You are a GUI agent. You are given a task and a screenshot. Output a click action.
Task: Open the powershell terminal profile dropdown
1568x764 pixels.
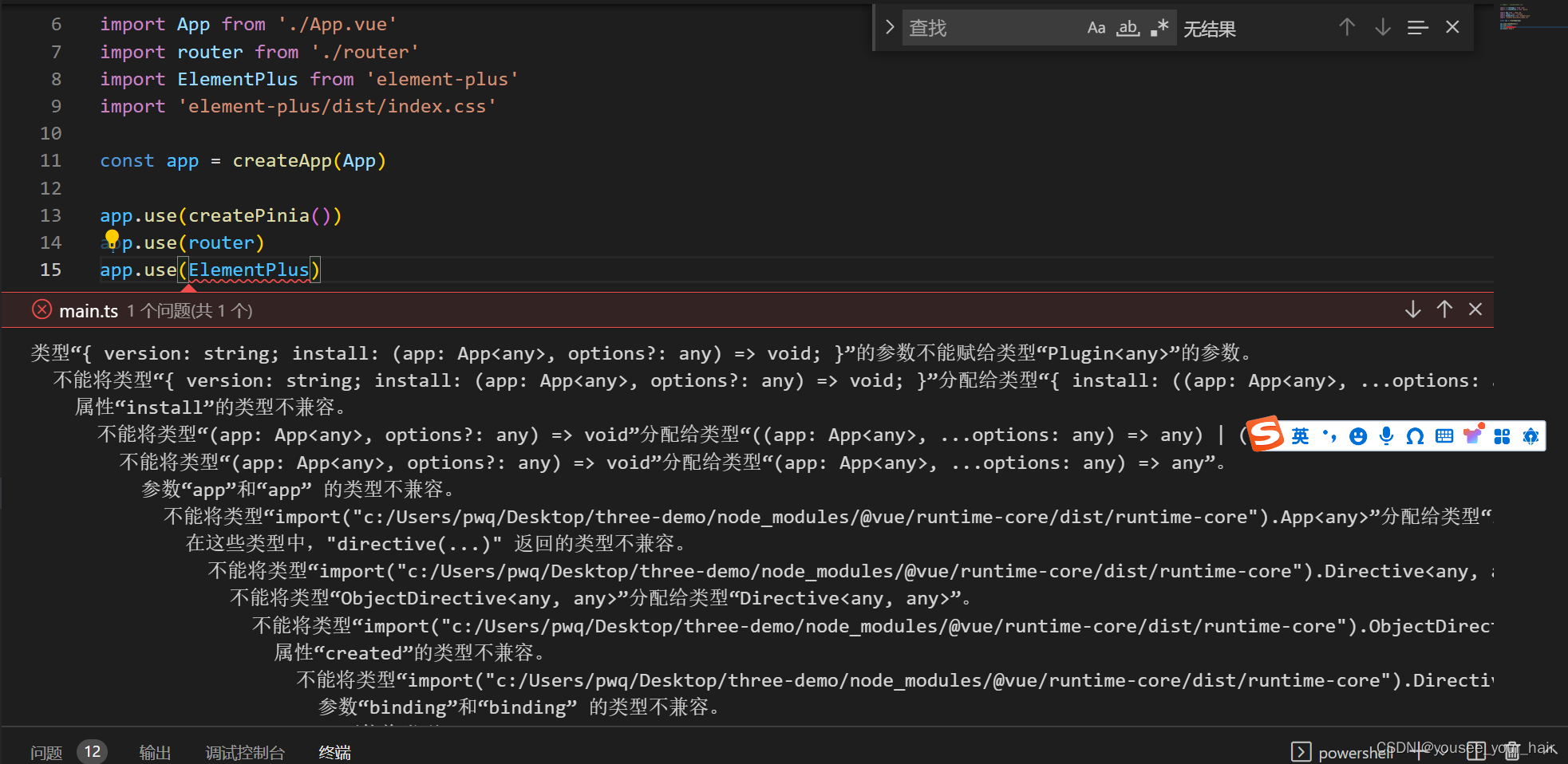tap(1443, 752)
